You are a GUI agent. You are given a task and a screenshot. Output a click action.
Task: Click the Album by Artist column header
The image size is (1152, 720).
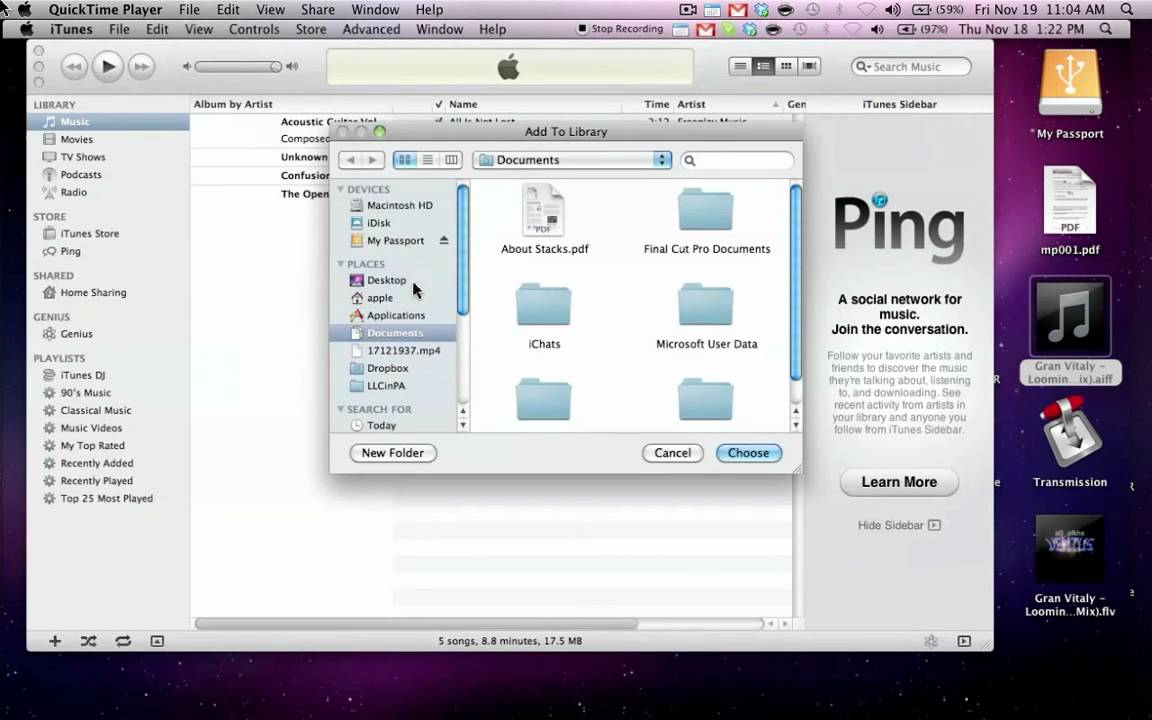point(292,104)
